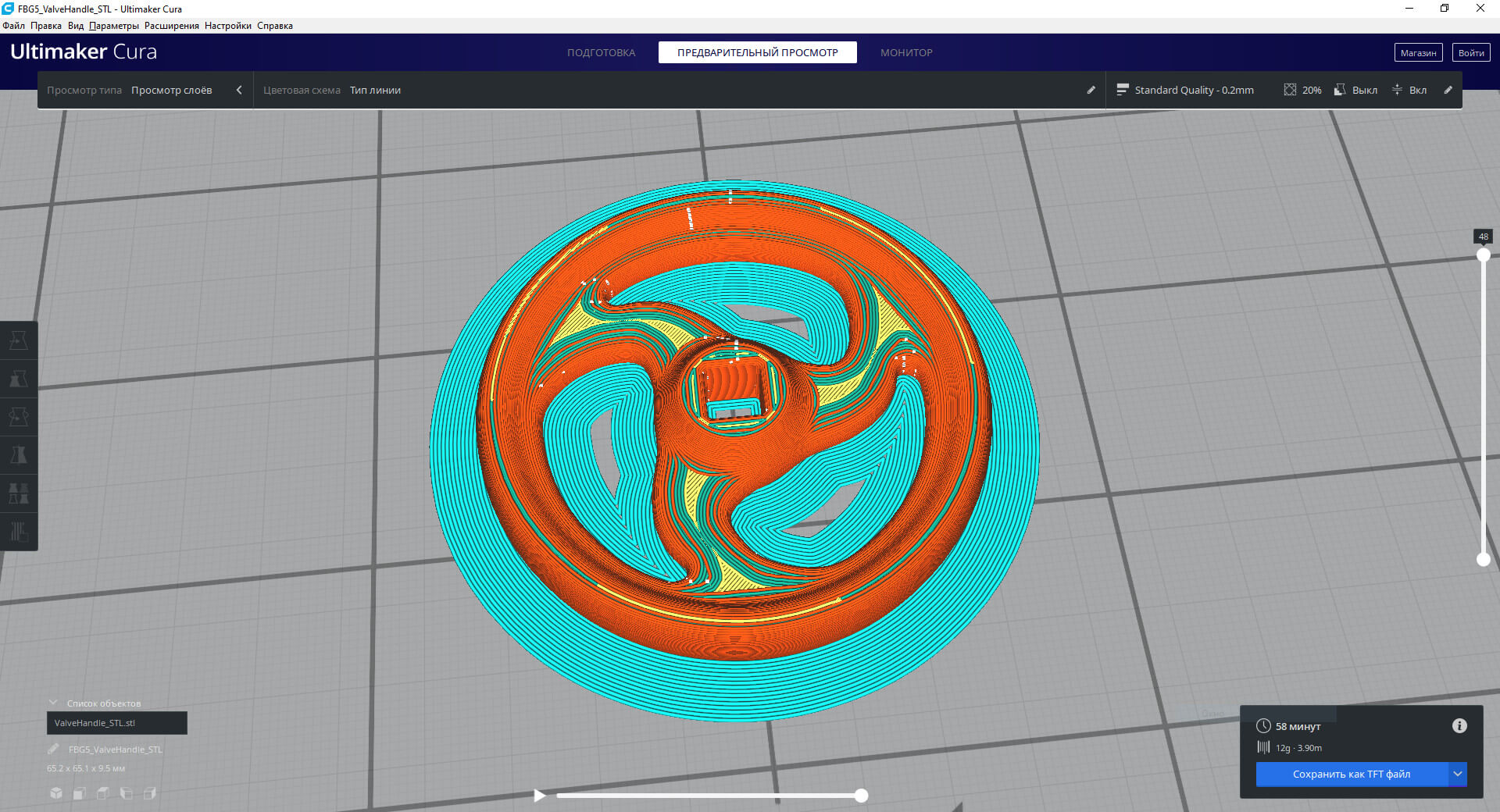Open the save options dropdown arrow
This screenshot has height=812, width=1500.
tap(1457, 774)
